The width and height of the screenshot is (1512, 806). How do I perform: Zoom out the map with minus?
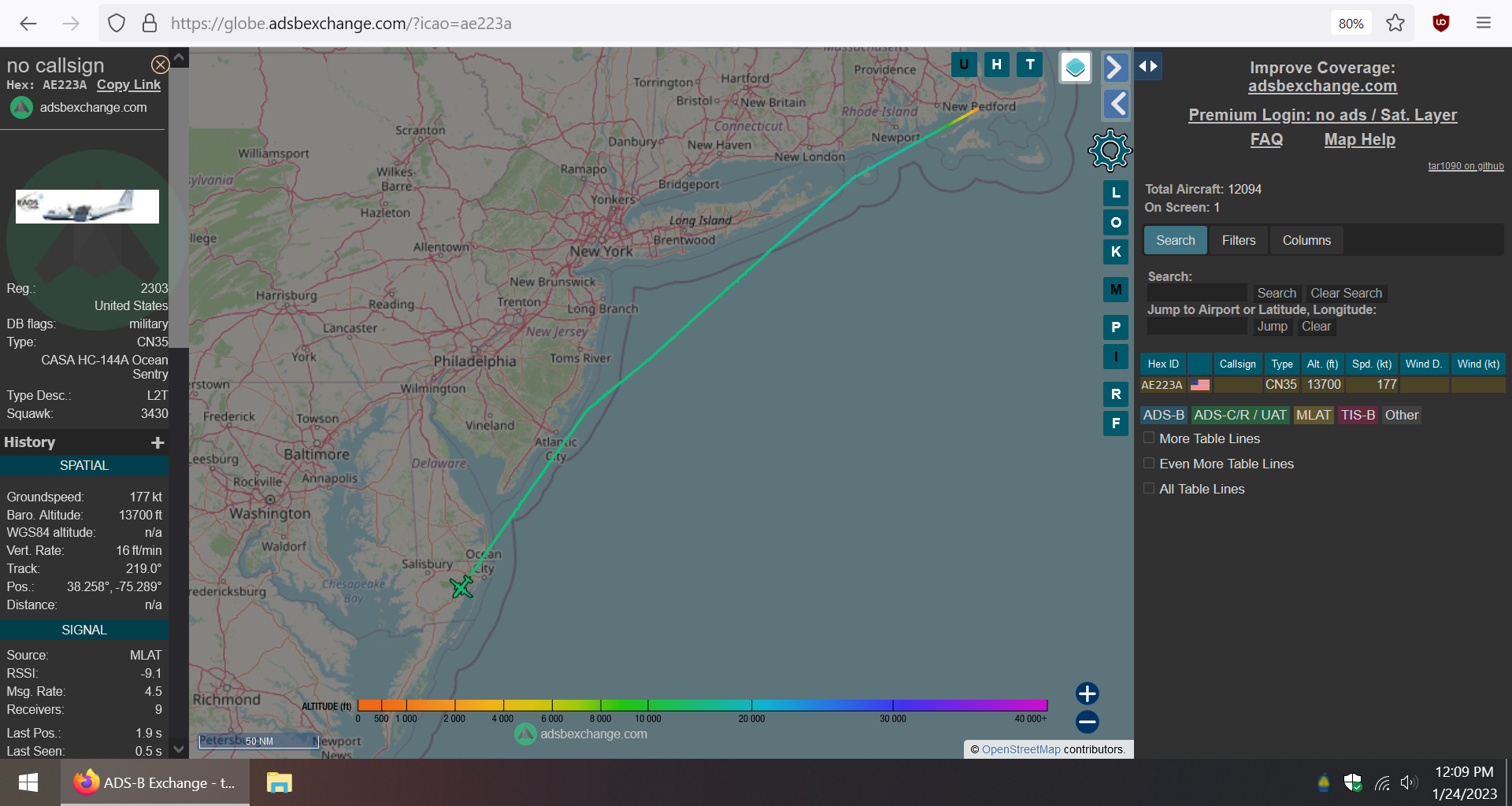(x=1088, y=722)
